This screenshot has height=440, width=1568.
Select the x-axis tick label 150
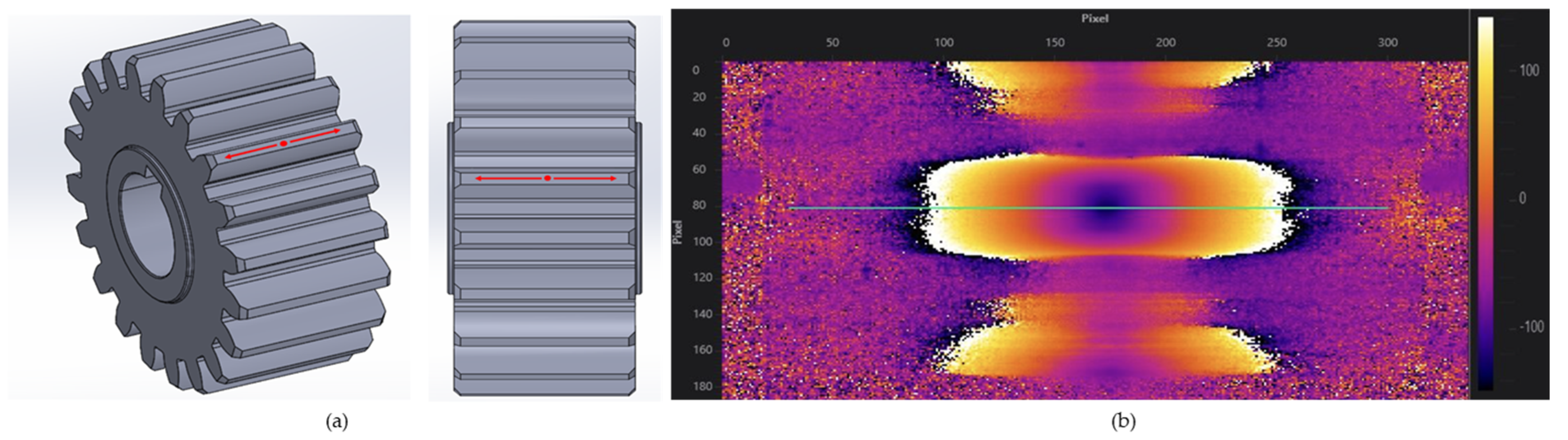[x=1055, y=43]
